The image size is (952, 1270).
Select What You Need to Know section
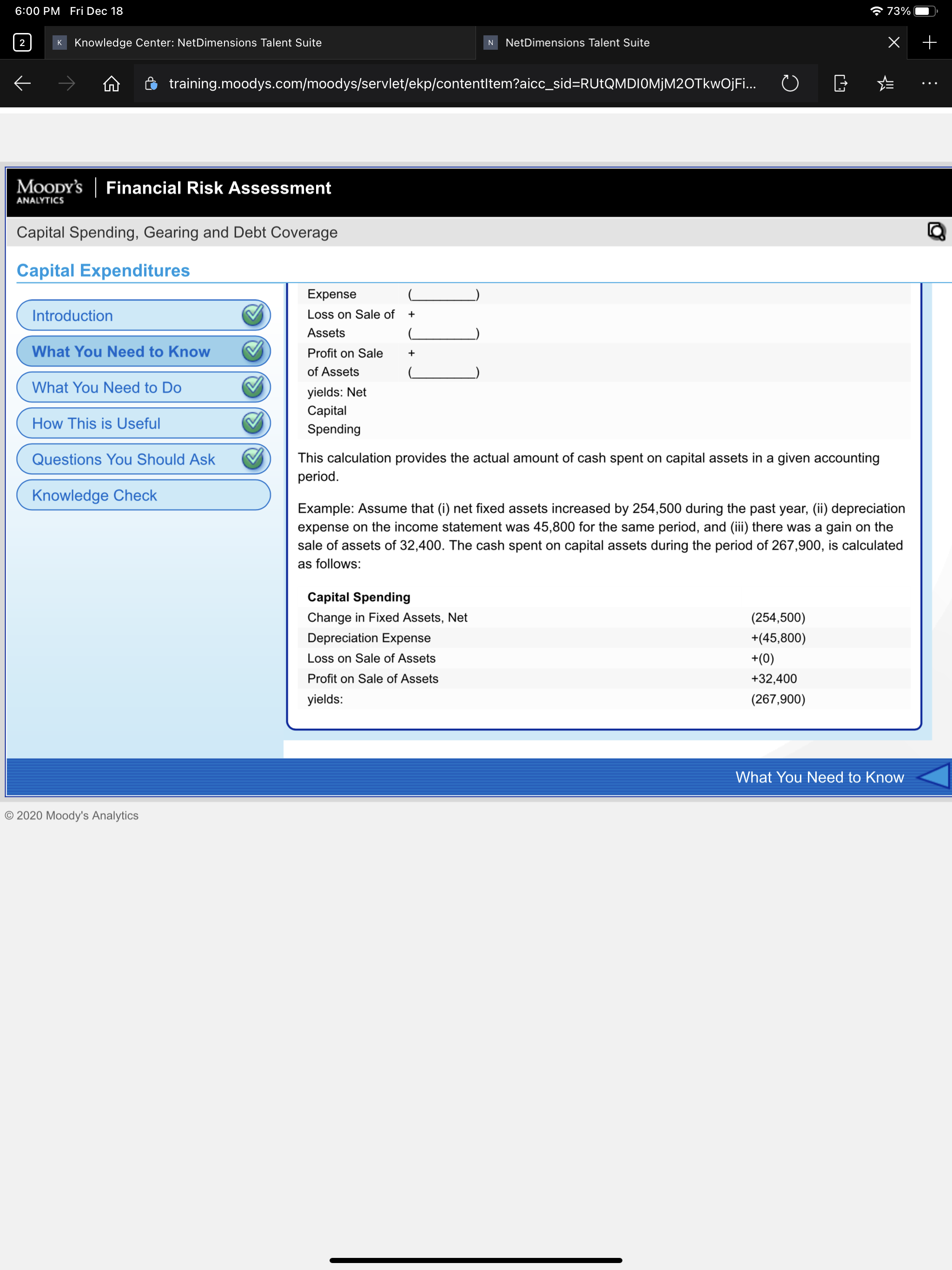(121, 351)
